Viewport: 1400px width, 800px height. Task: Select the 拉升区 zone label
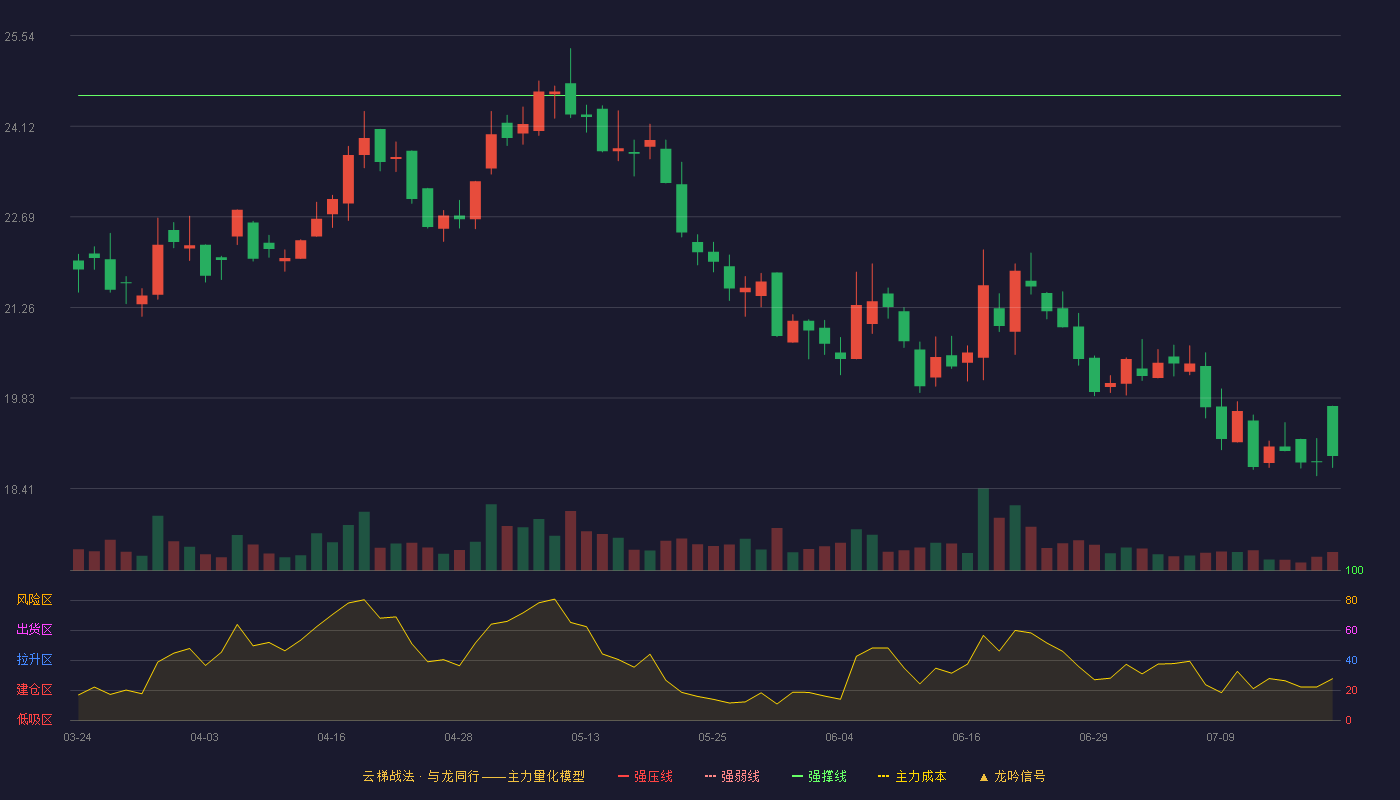pos(34,660)
